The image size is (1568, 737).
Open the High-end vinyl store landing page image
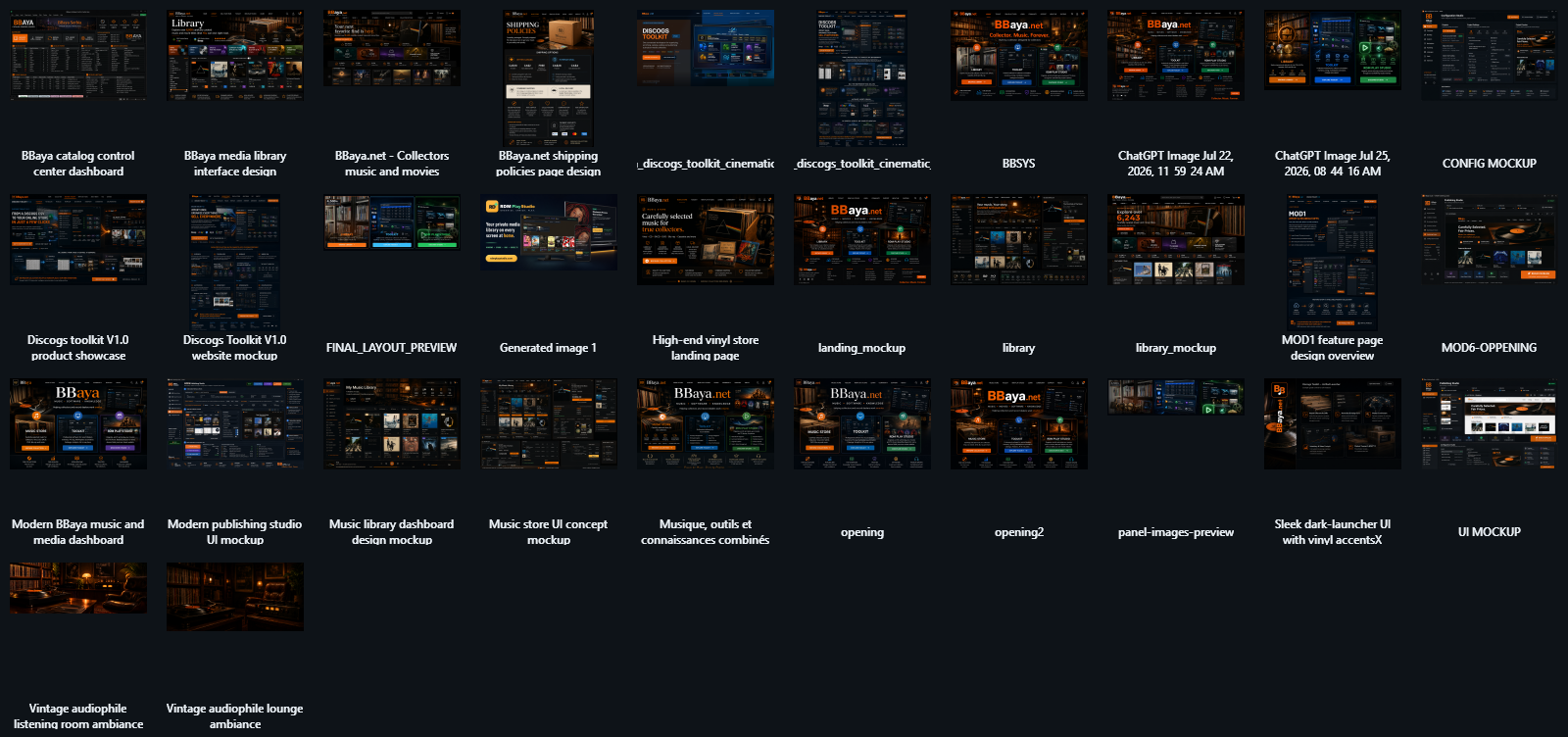click(706, 239)
